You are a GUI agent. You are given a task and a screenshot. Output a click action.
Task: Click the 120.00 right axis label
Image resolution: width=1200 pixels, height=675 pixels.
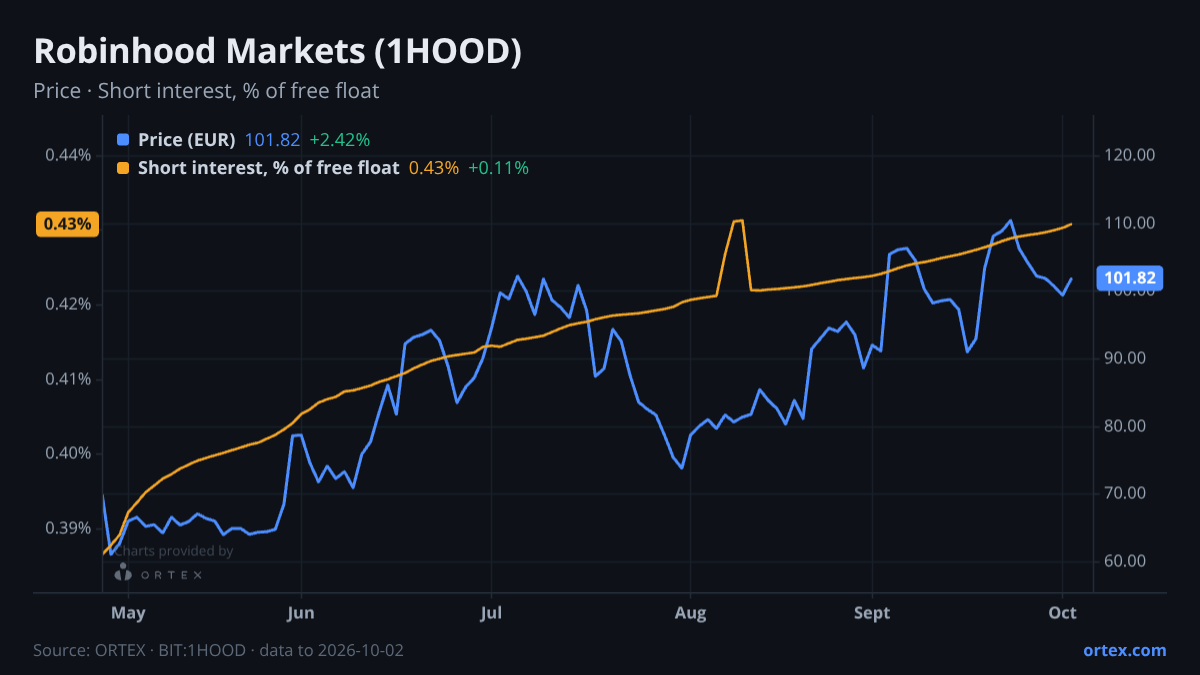(x=1130, y=155)
